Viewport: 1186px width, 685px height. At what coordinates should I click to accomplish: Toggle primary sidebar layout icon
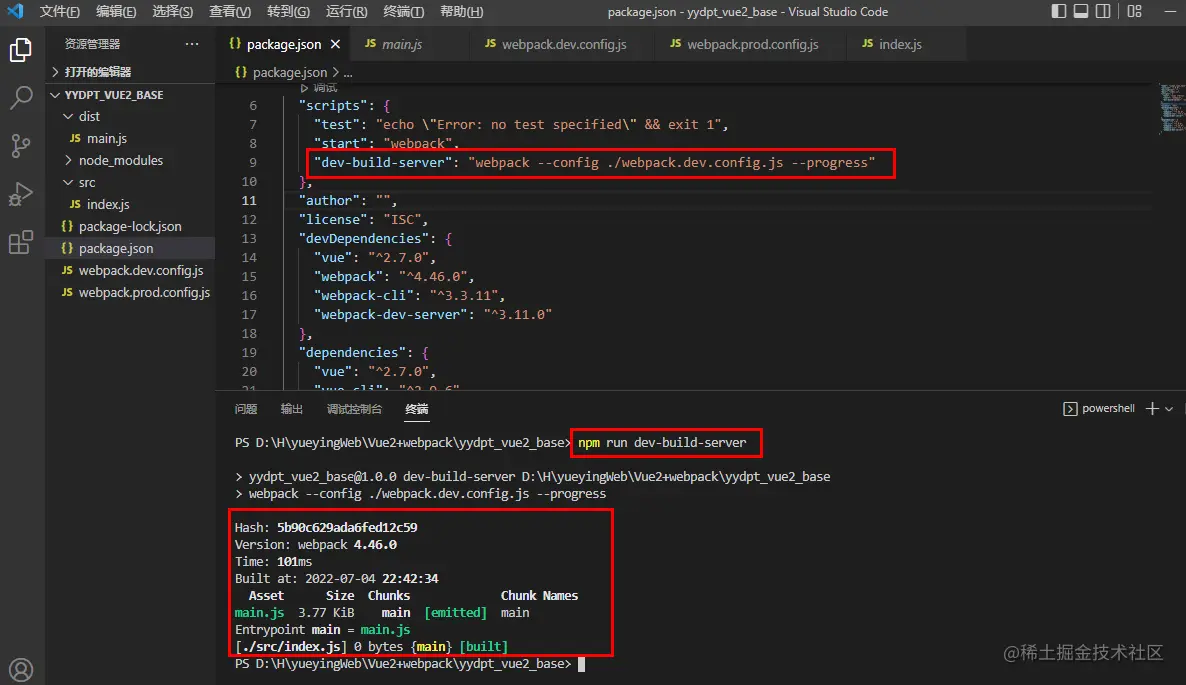point(1059,11)
